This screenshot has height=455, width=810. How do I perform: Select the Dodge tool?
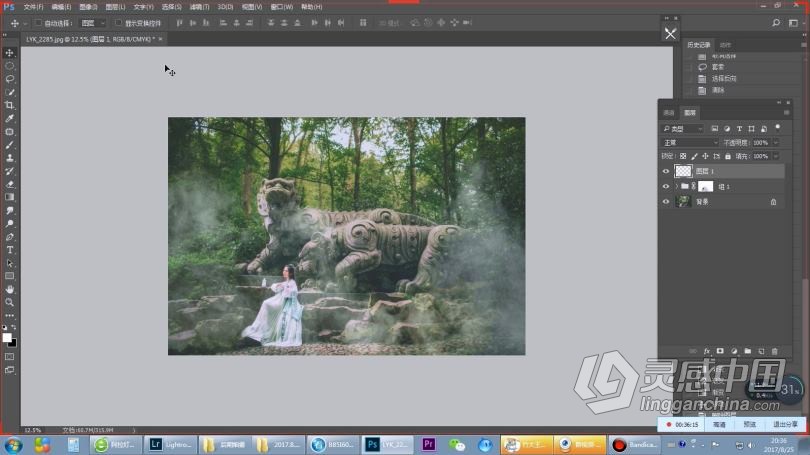click(9, 224)
